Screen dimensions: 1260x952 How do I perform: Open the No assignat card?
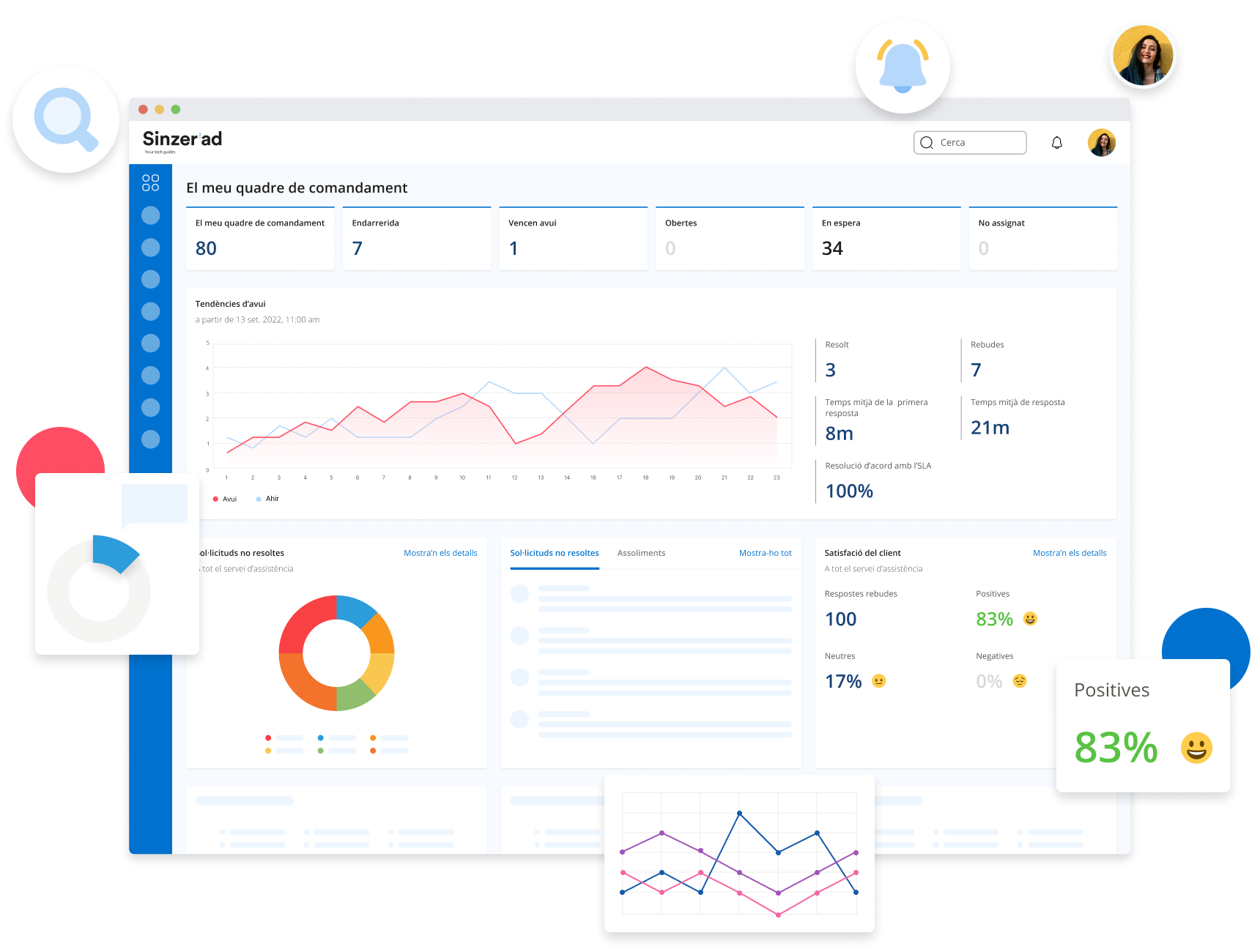click(x=1042, y=239)
